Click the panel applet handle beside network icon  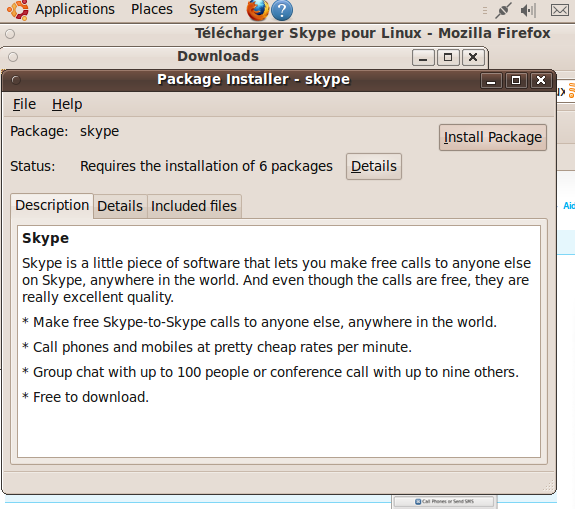coord(485,10)
